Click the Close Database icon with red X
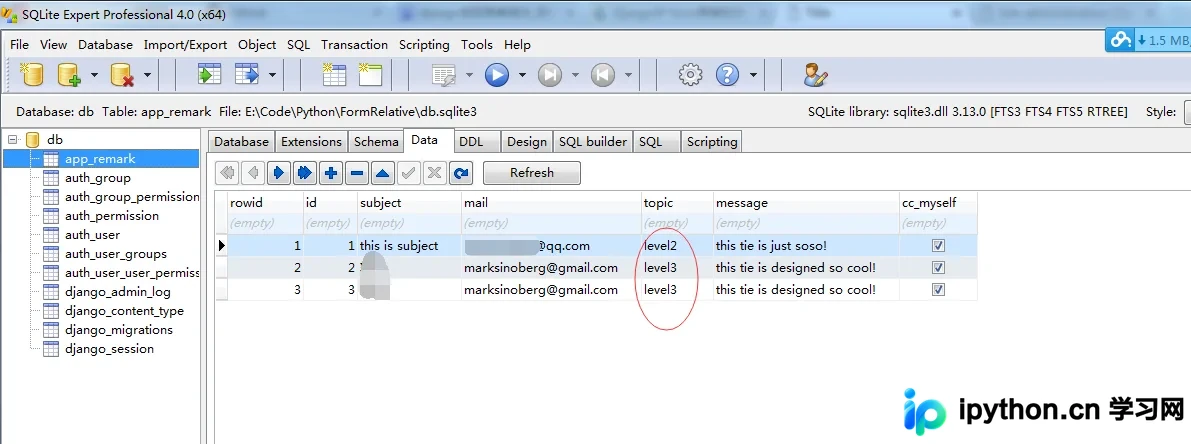Screen dimensions: 1191x444 (x=122, y=74)
